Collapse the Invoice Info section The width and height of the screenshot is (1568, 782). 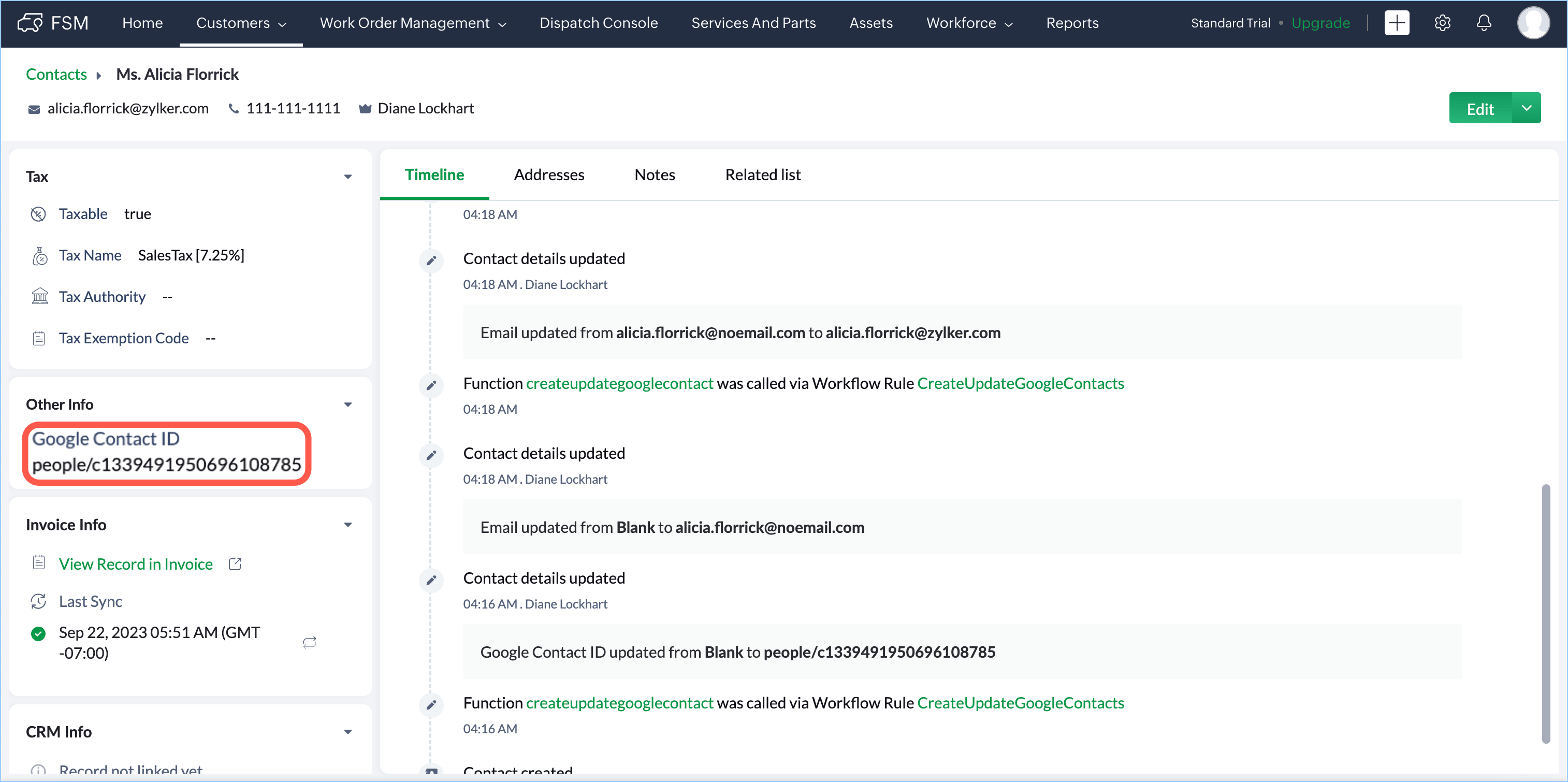coord(347,525)
